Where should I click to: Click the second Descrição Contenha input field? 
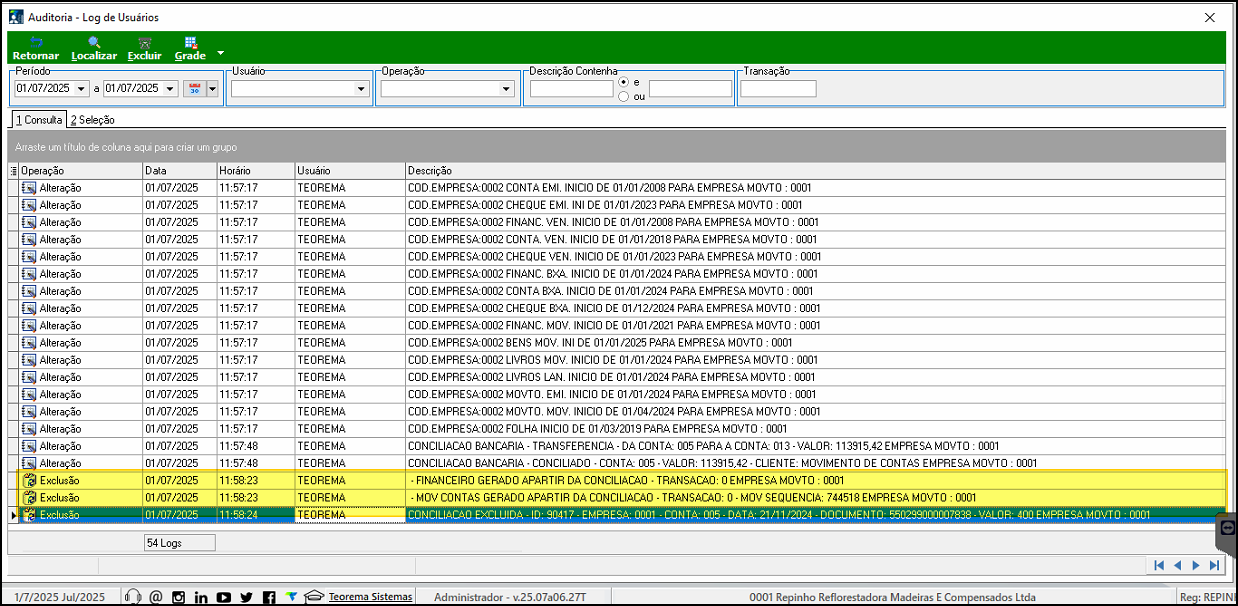(x=690, y=89)
